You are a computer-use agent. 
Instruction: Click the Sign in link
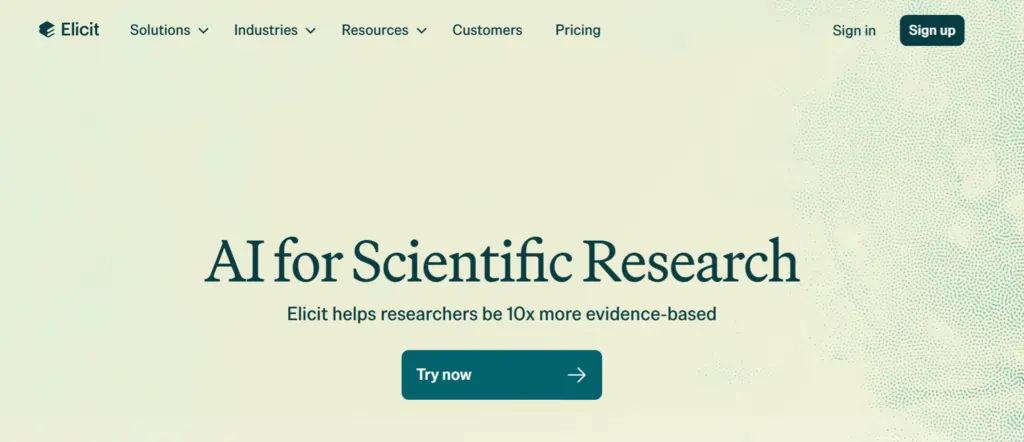(854, 30)
